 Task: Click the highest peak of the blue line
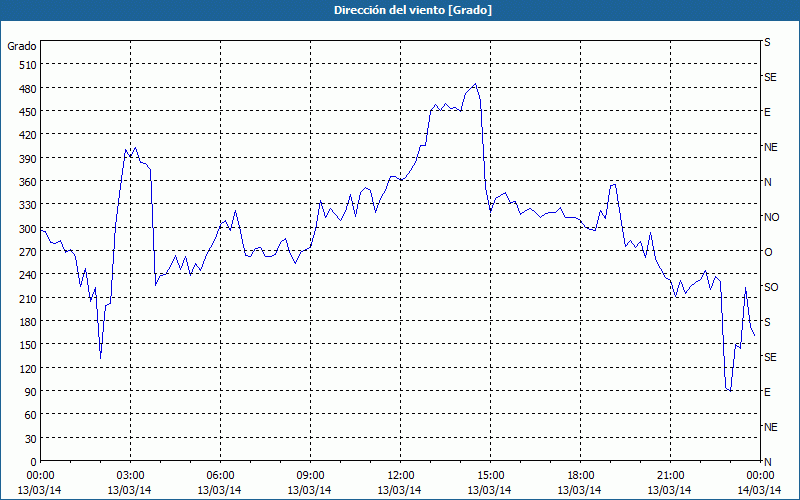point(476,84)
